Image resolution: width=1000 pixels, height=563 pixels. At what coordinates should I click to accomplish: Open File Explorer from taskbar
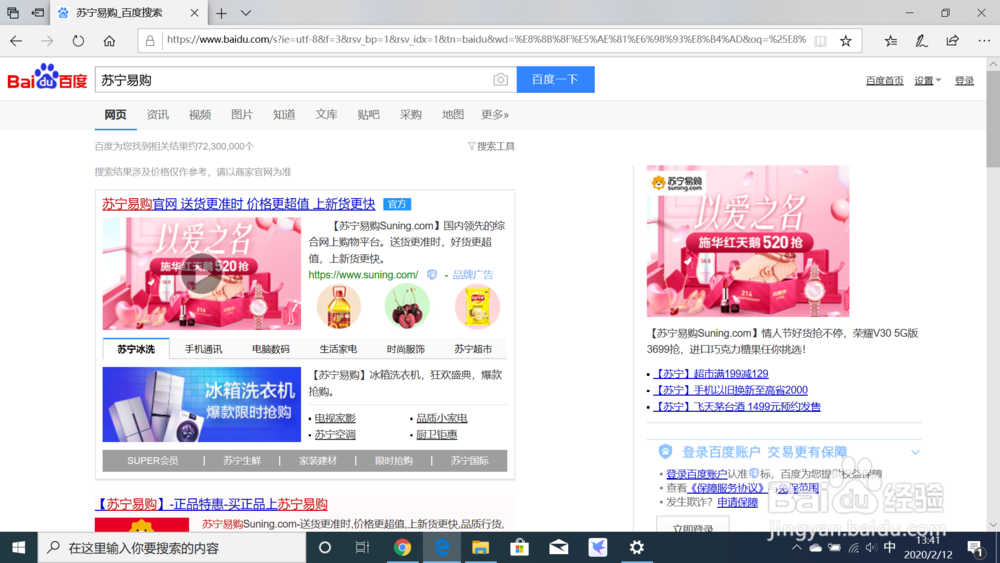480,548
